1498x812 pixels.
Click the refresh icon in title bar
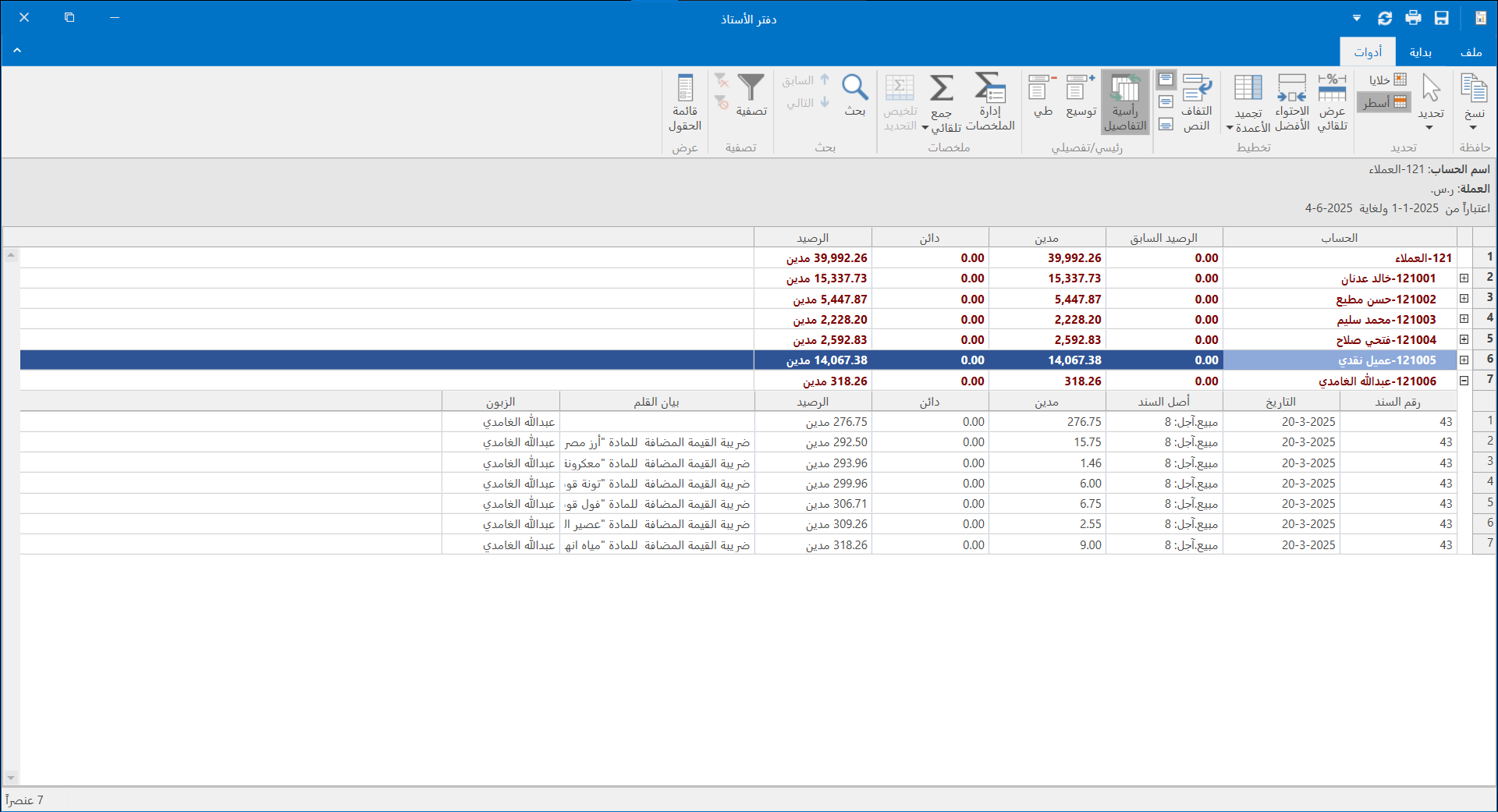click(1385, 18)
